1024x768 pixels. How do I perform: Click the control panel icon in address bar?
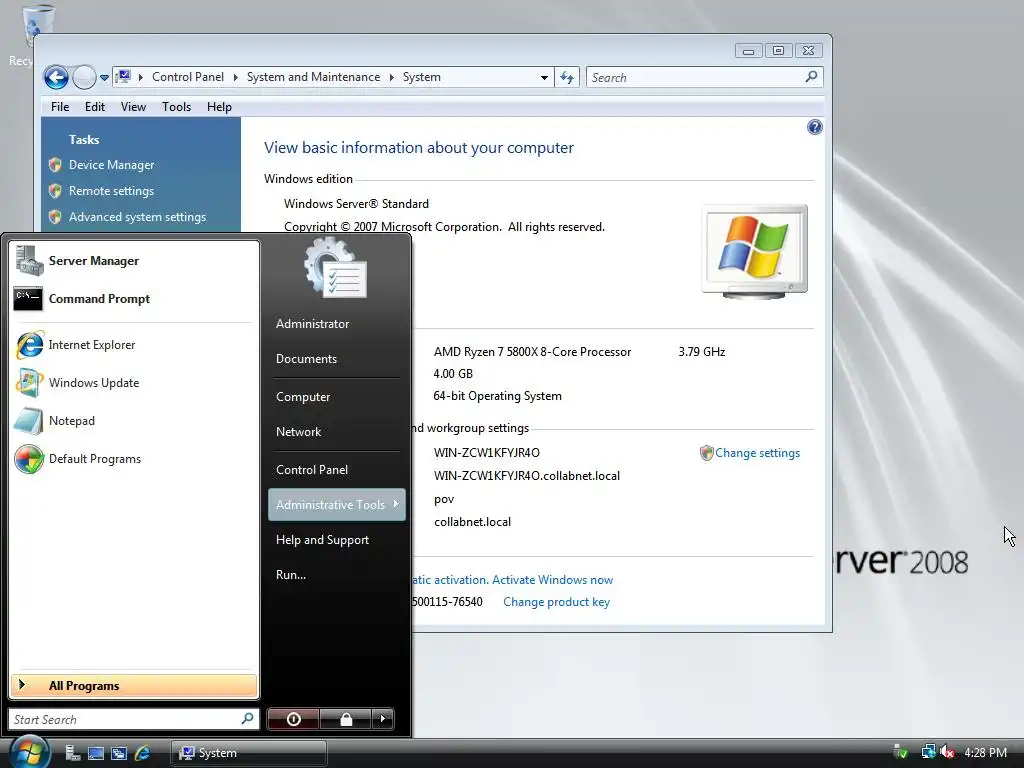123,77
